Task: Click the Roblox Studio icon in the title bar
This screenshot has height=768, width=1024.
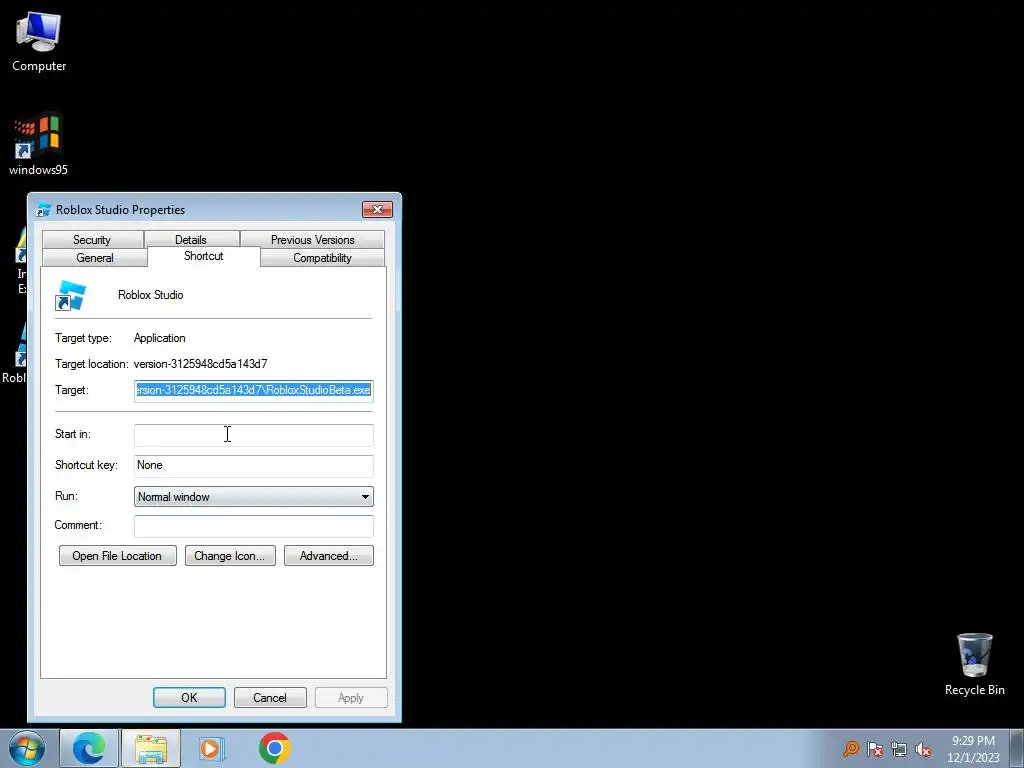Action: pos(44,210)
